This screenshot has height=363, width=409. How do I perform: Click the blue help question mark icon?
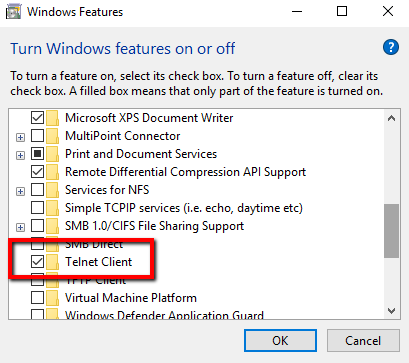[390, 47]
